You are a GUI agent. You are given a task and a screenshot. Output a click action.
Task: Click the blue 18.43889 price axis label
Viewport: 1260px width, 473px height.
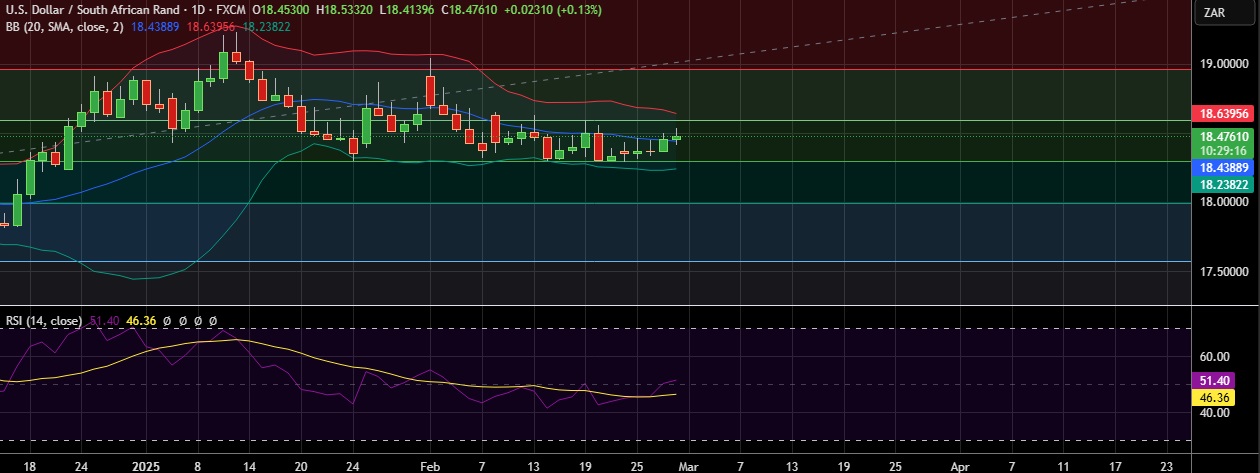(1224, 167)
